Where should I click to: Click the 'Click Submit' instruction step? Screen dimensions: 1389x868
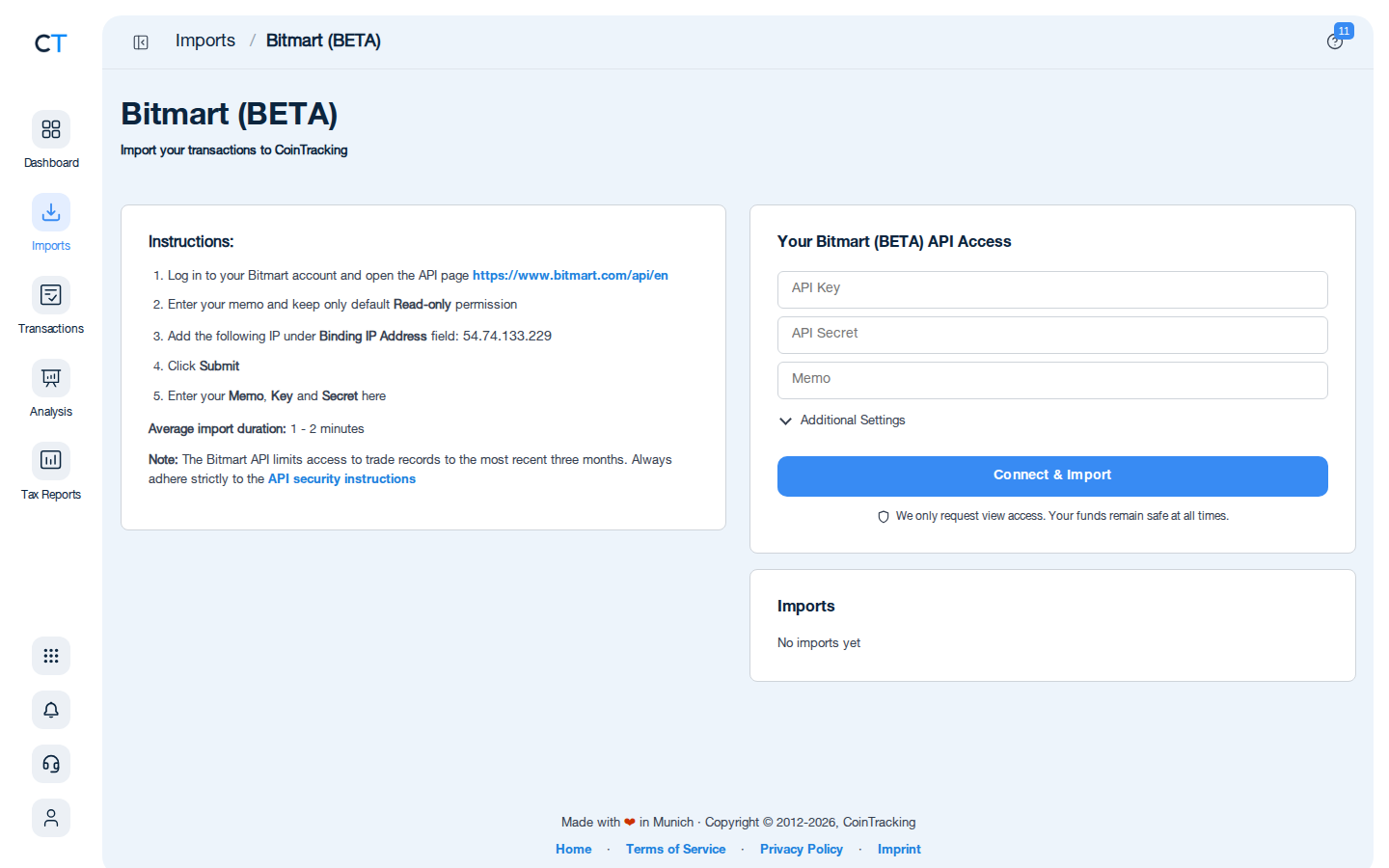[204, 366]
